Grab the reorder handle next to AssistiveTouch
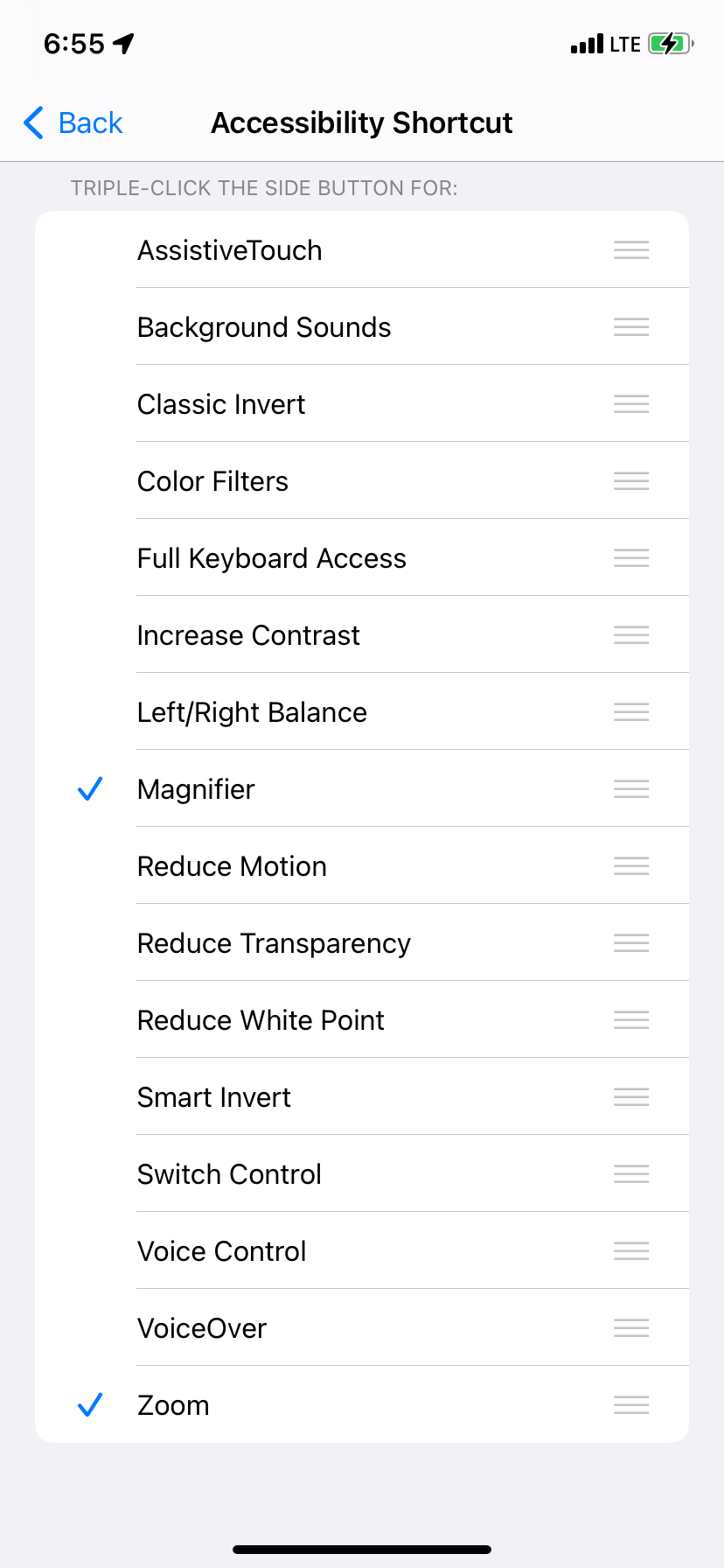 (630, 249)
